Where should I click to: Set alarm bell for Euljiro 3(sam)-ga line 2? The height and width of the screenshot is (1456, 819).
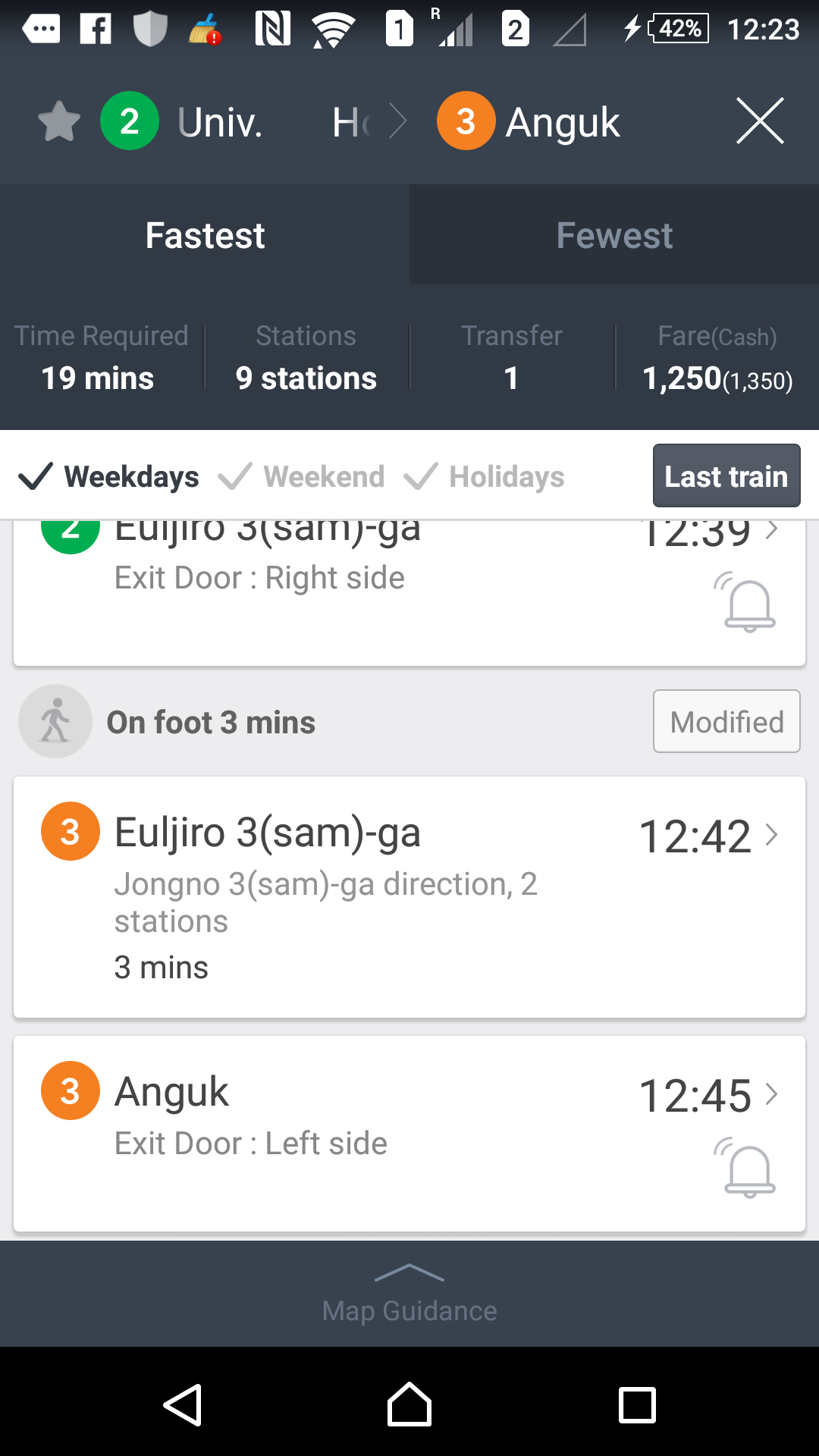tap(748, 604)
